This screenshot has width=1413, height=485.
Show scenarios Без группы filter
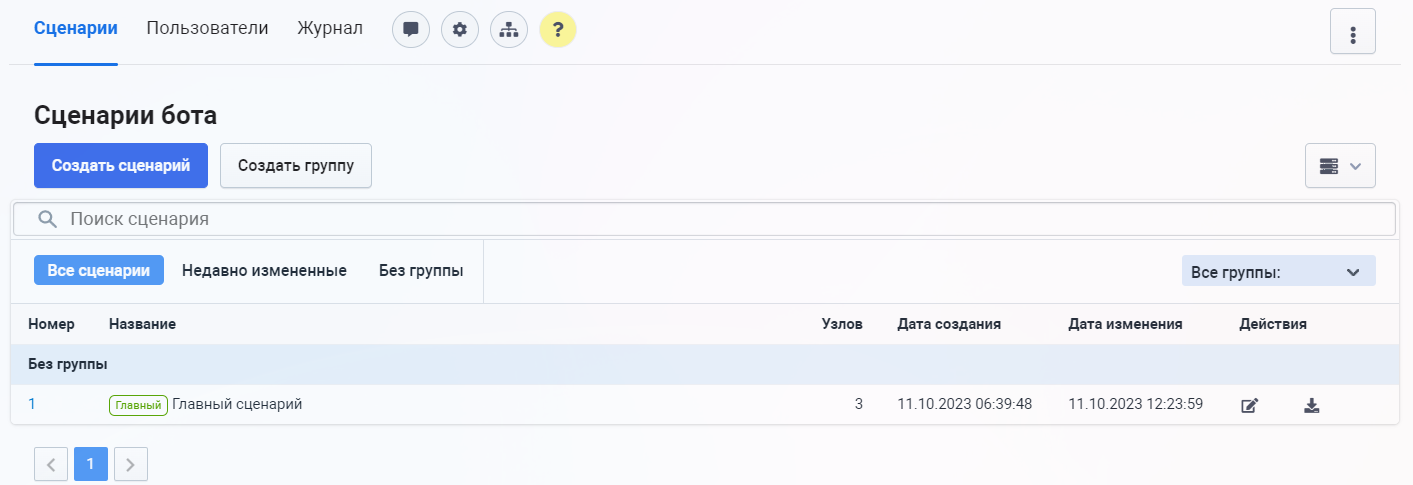(420, 270)
